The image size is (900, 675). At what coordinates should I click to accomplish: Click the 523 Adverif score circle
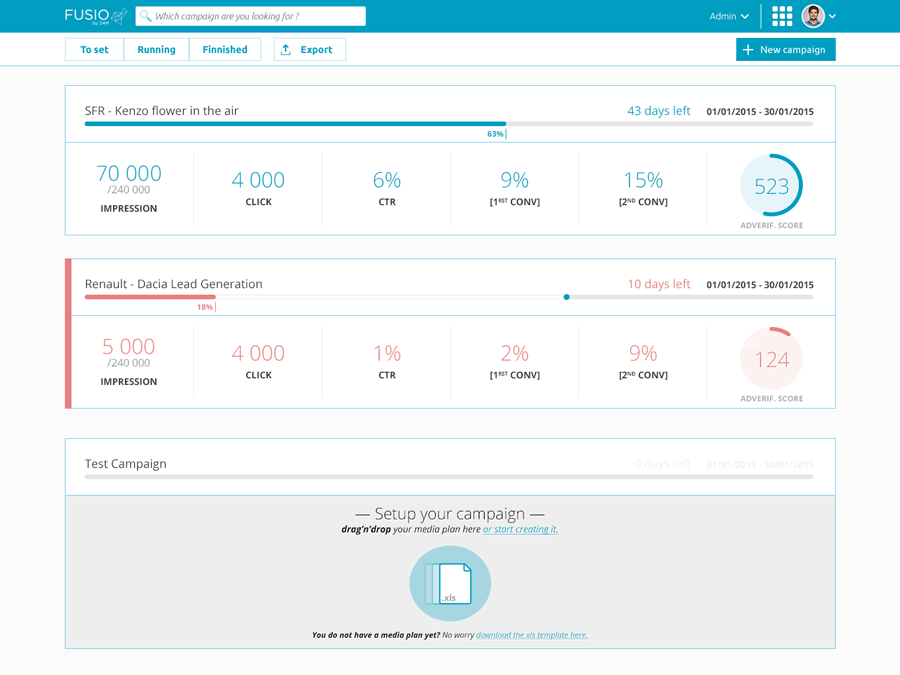click(771, 185)
